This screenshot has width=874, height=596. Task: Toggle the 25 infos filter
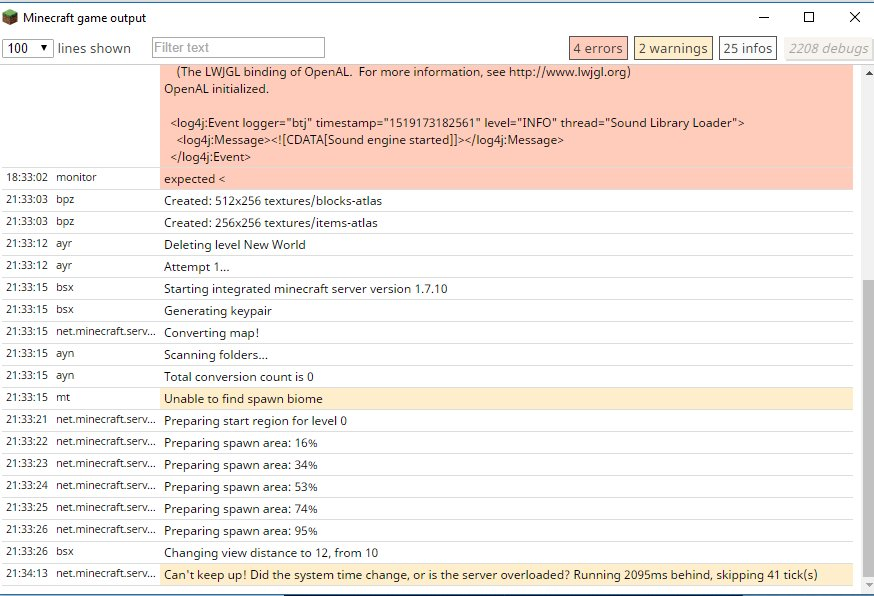(x=747, y=48)
